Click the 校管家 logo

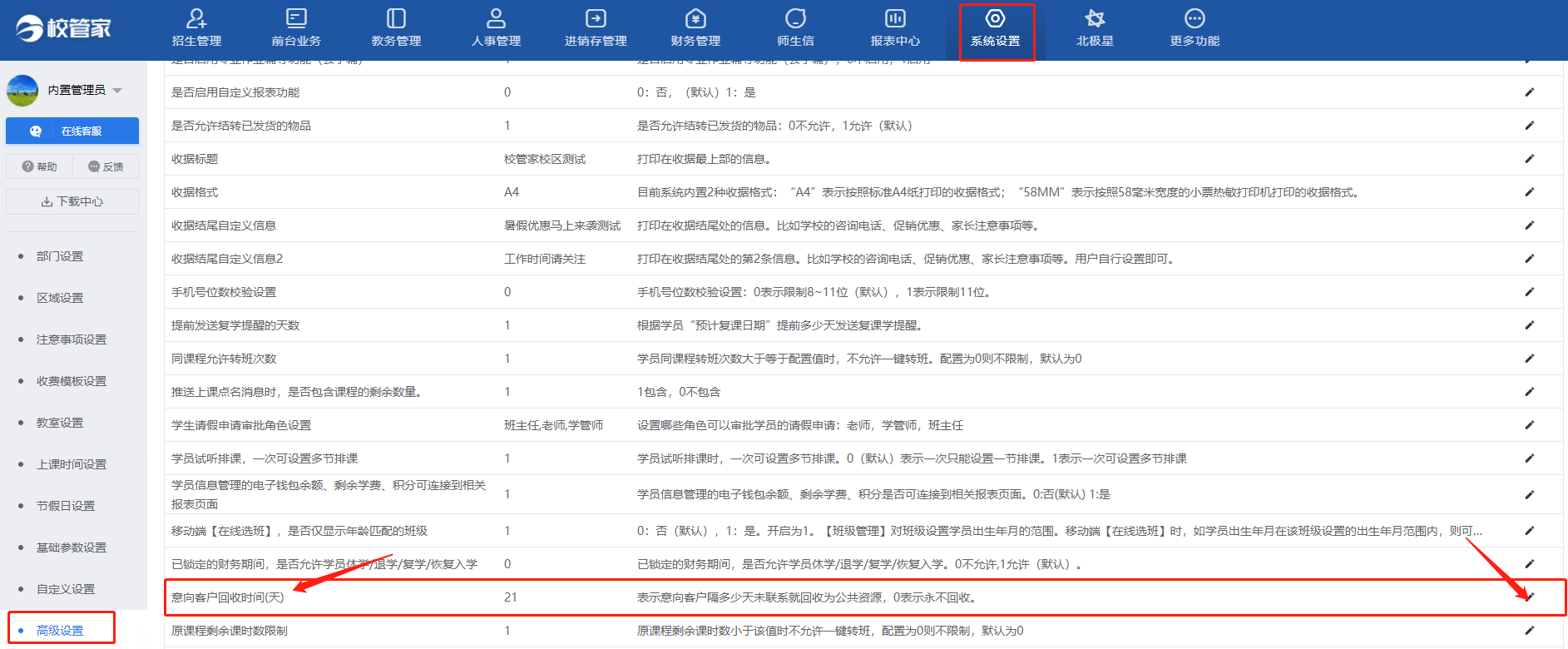coord(63,28)
